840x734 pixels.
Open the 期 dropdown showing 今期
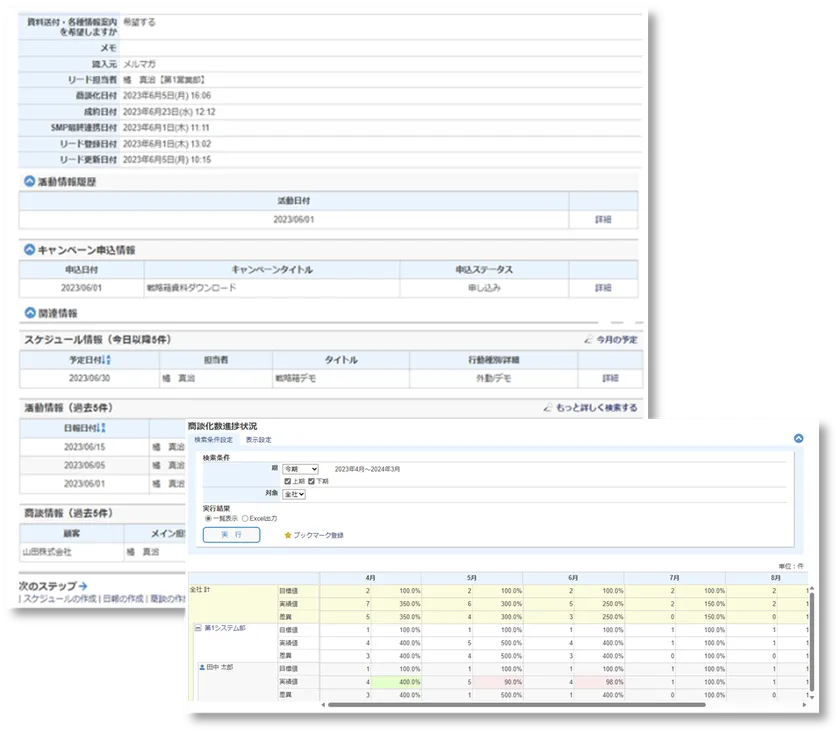point(300,468)
